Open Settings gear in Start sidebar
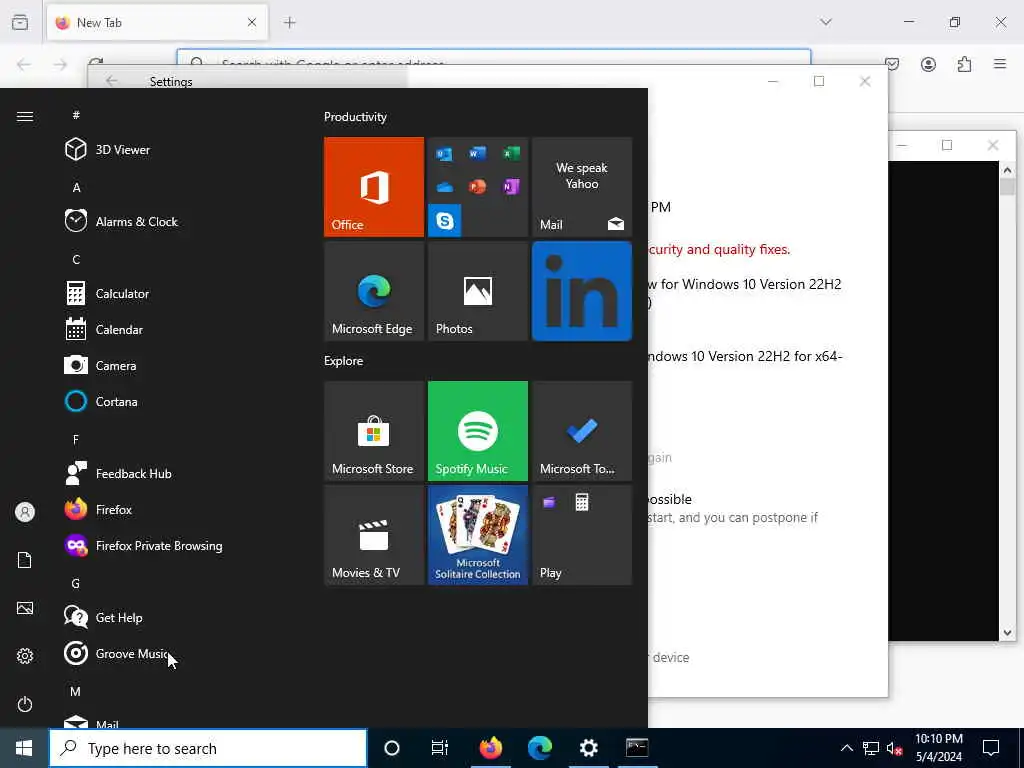This screenshot has width=1024, height=768. click(25, 656)
